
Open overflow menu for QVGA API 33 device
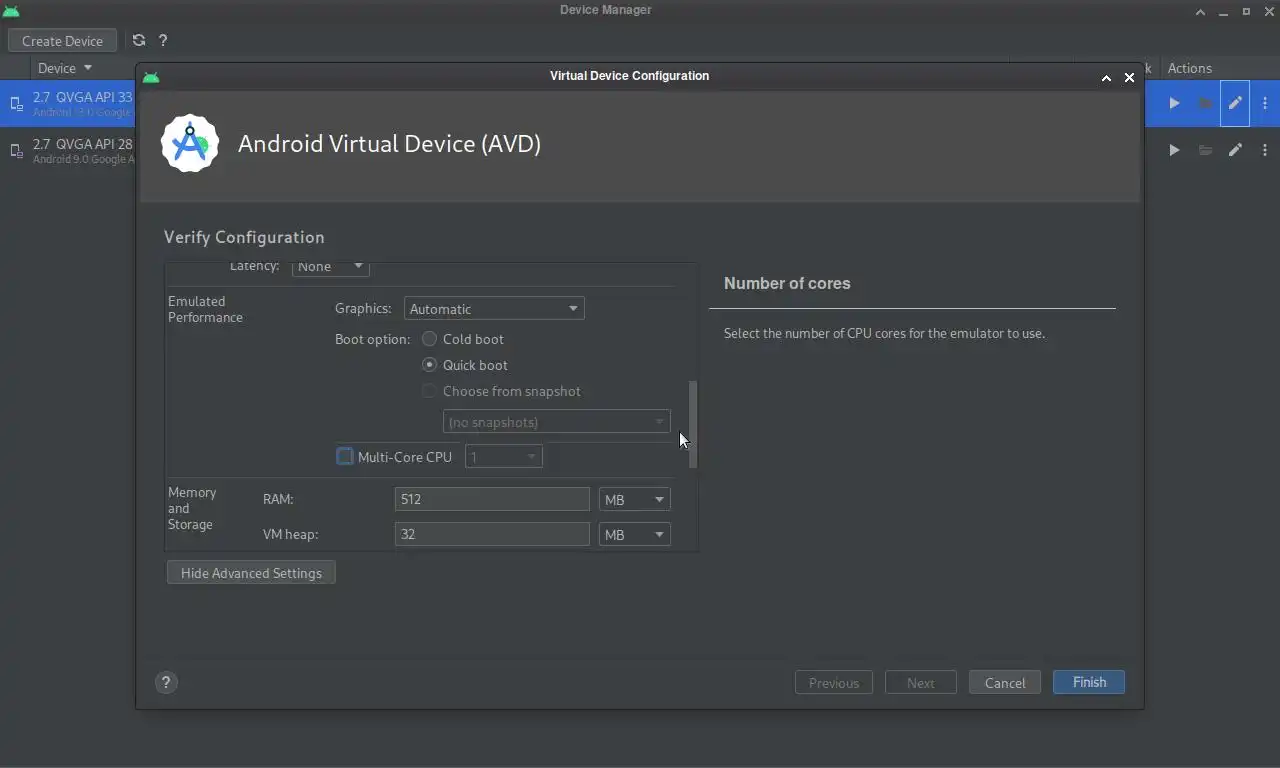pos(1265,103)
